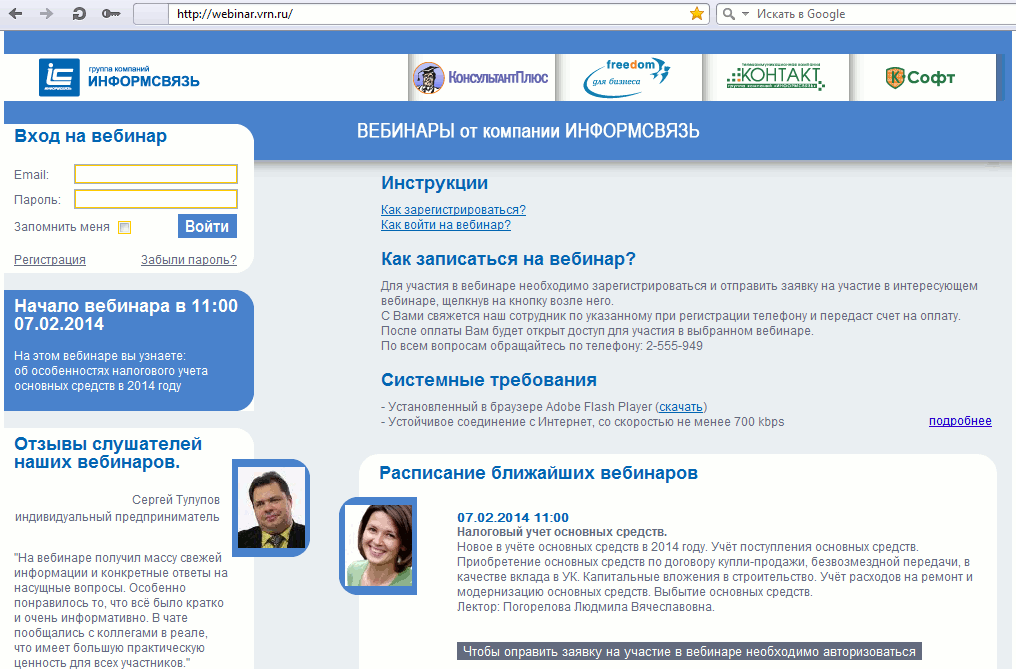This screenshot has height=669, width=1016.
Task: Go forward with the forward arrow
Action: click(47, 14)
